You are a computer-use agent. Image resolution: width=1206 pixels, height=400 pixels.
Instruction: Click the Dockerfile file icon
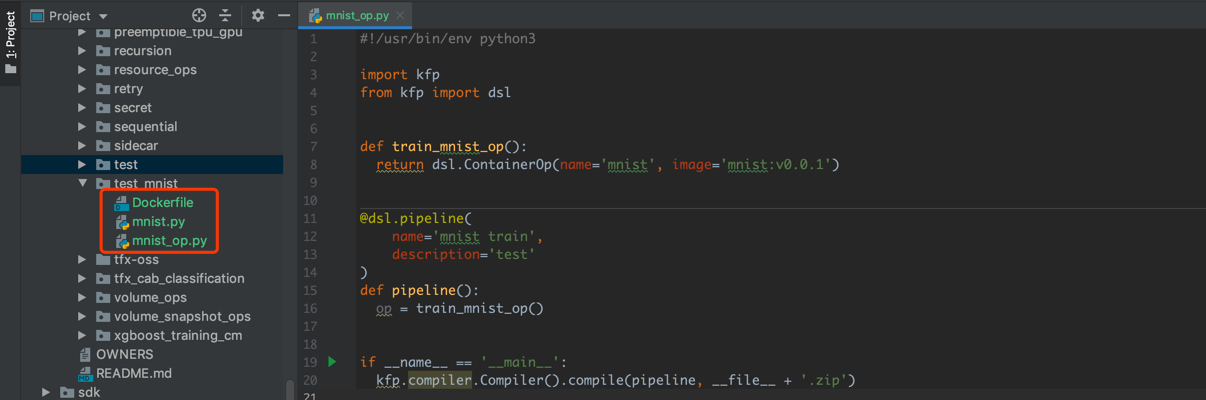tap(122, 203)
